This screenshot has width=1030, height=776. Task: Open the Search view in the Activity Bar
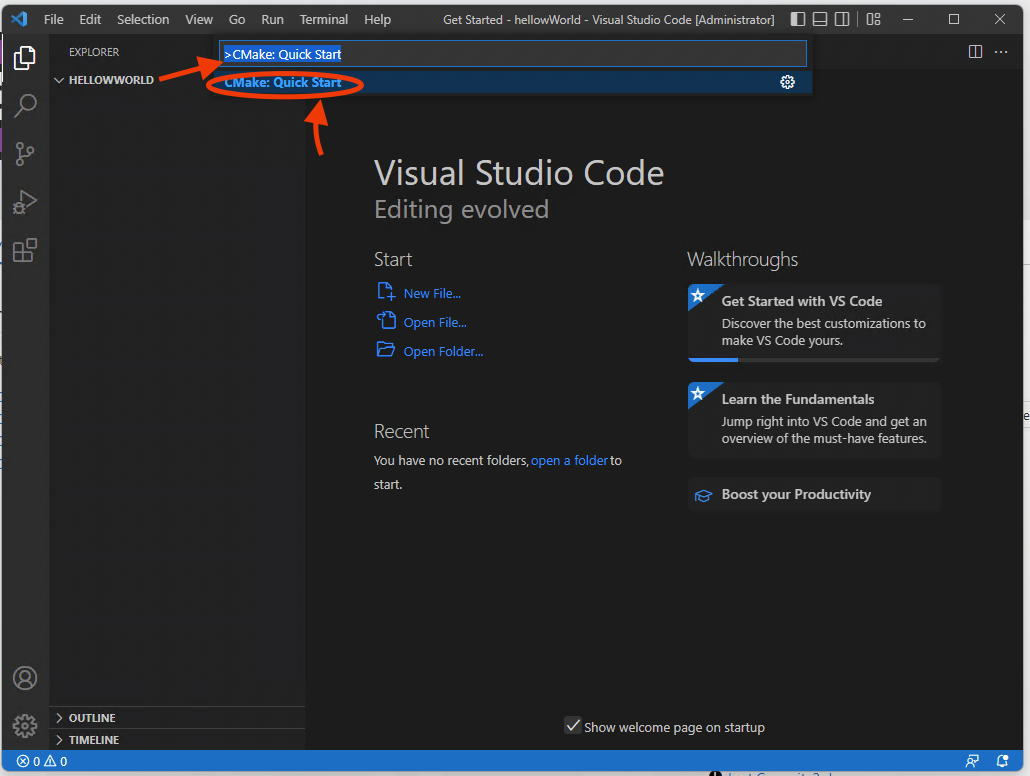pos(25,105)
